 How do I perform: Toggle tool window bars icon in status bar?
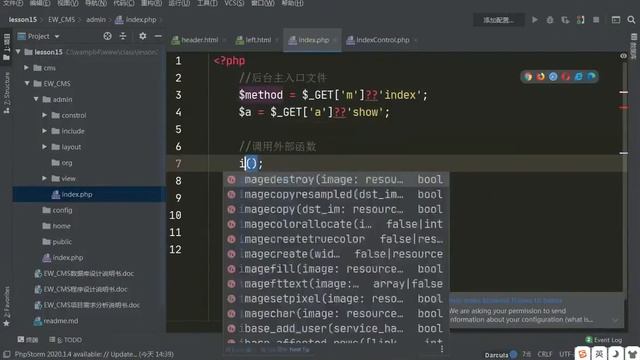pyautogui.click(x=7, y=354)
